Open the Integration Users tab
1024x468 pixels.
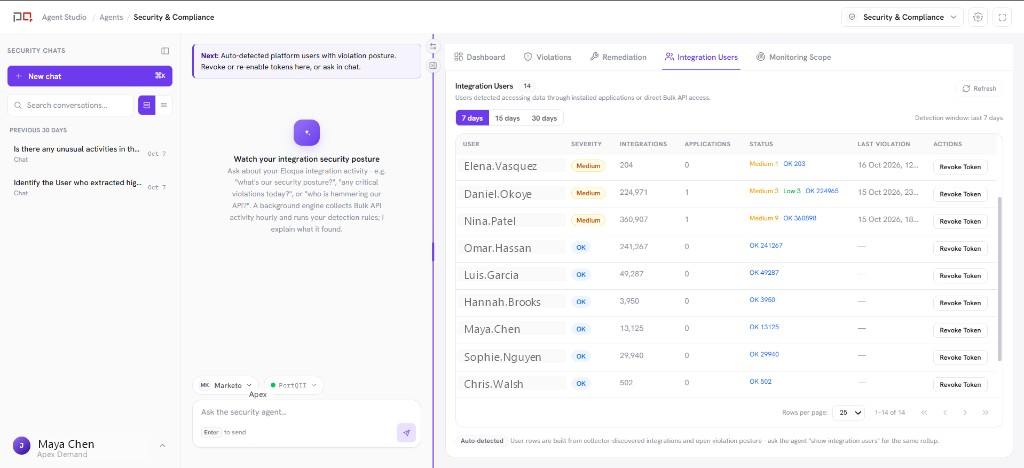[x=701, y=57]
